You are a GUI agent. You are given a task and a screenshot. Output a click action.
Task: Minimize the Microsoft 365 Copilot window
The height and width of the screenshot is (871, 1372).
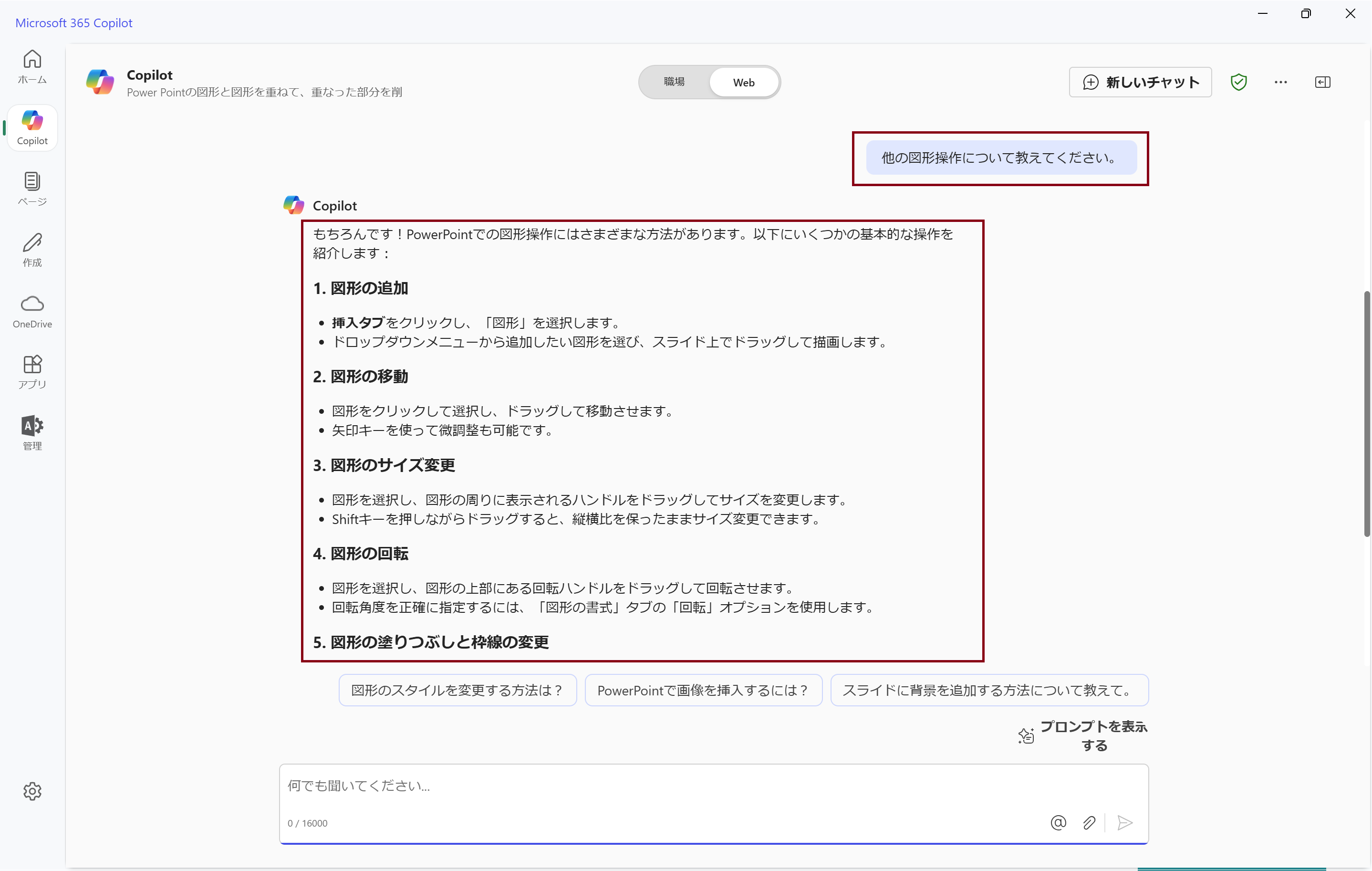pyautogui.click(x=1263, y=14)
